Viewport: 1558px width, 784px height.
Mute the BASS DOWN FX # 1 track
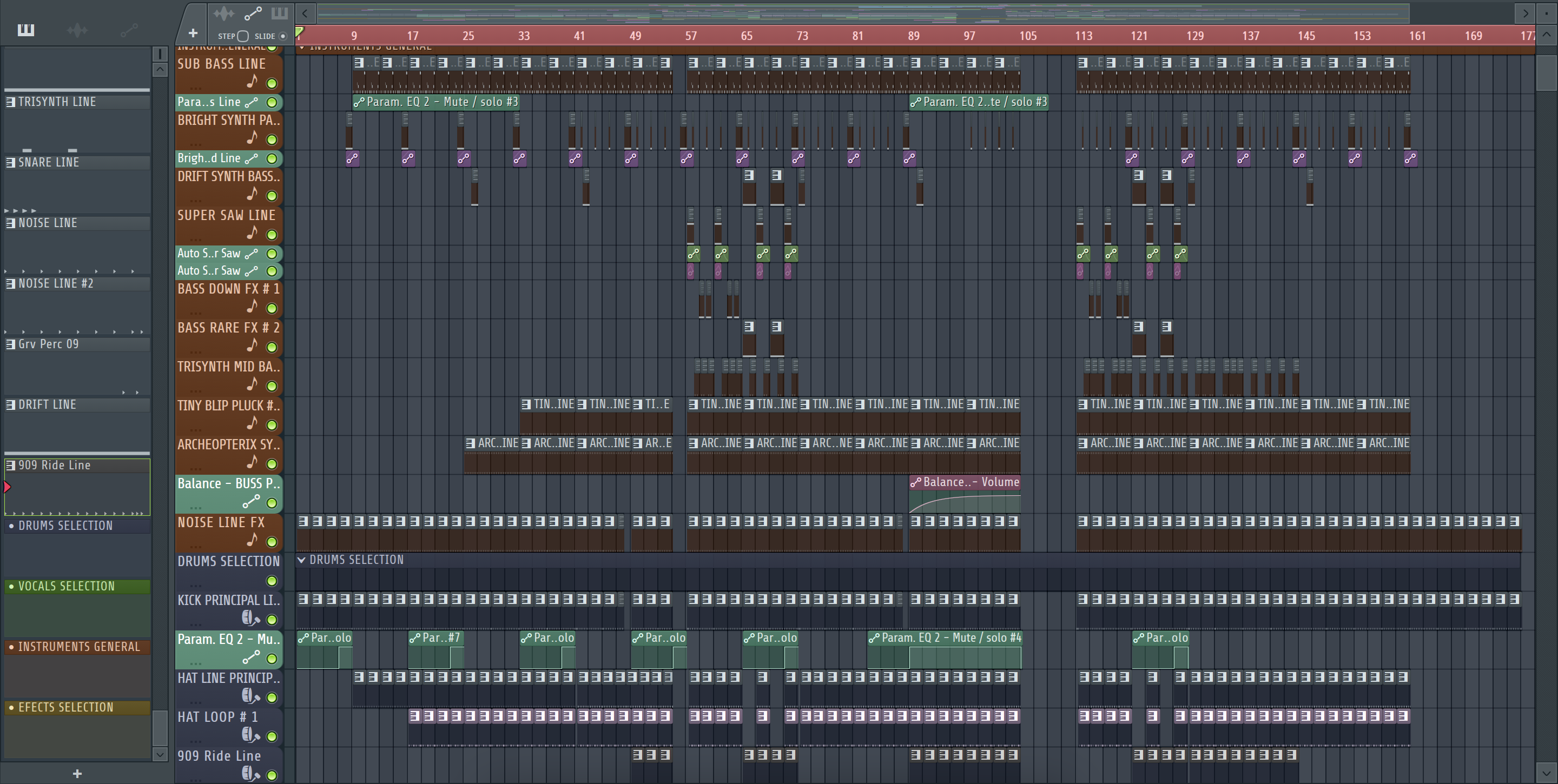point(272,309)
